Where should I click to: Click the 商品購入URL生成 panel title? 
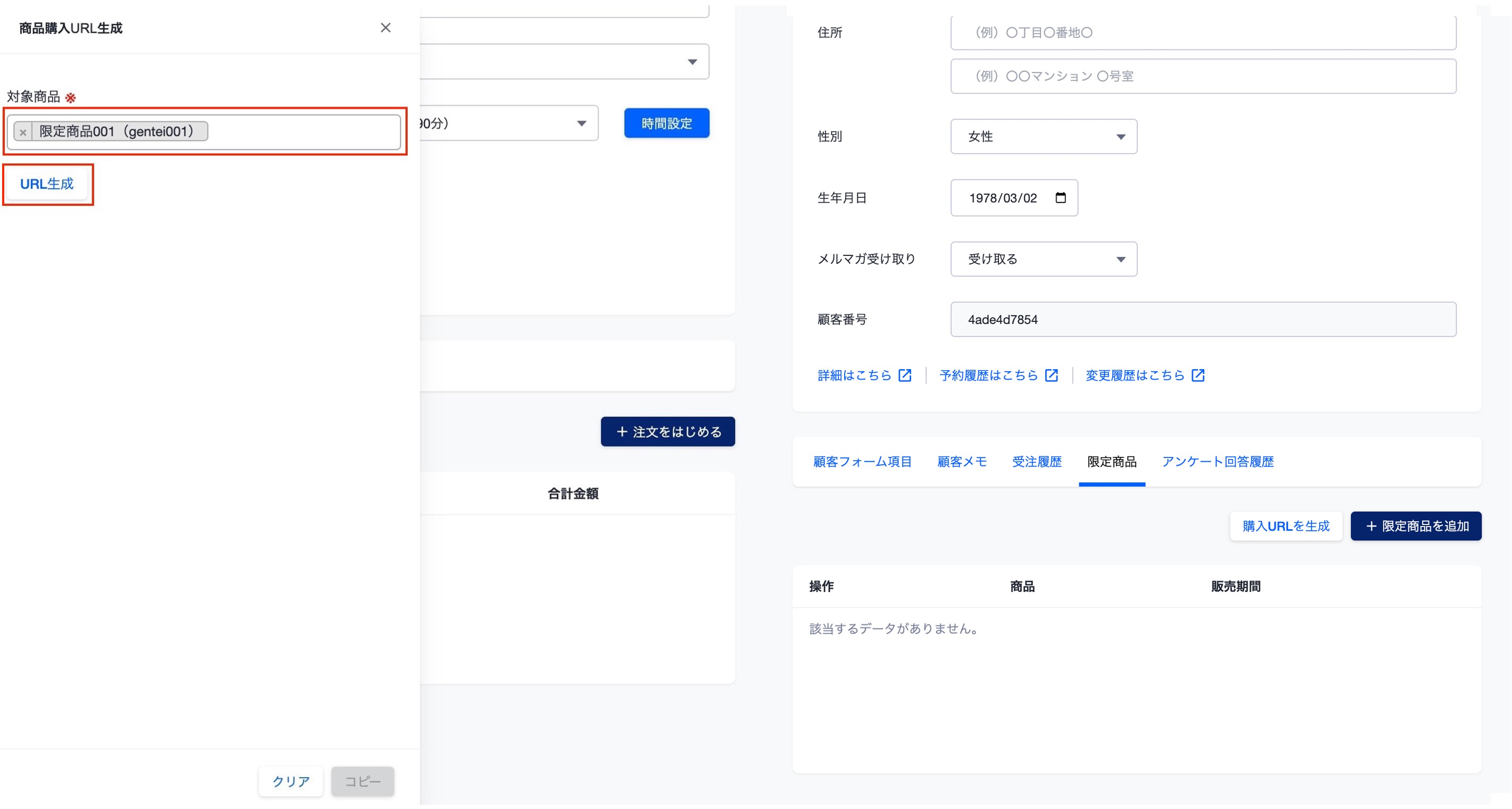(x=70, y=28)
